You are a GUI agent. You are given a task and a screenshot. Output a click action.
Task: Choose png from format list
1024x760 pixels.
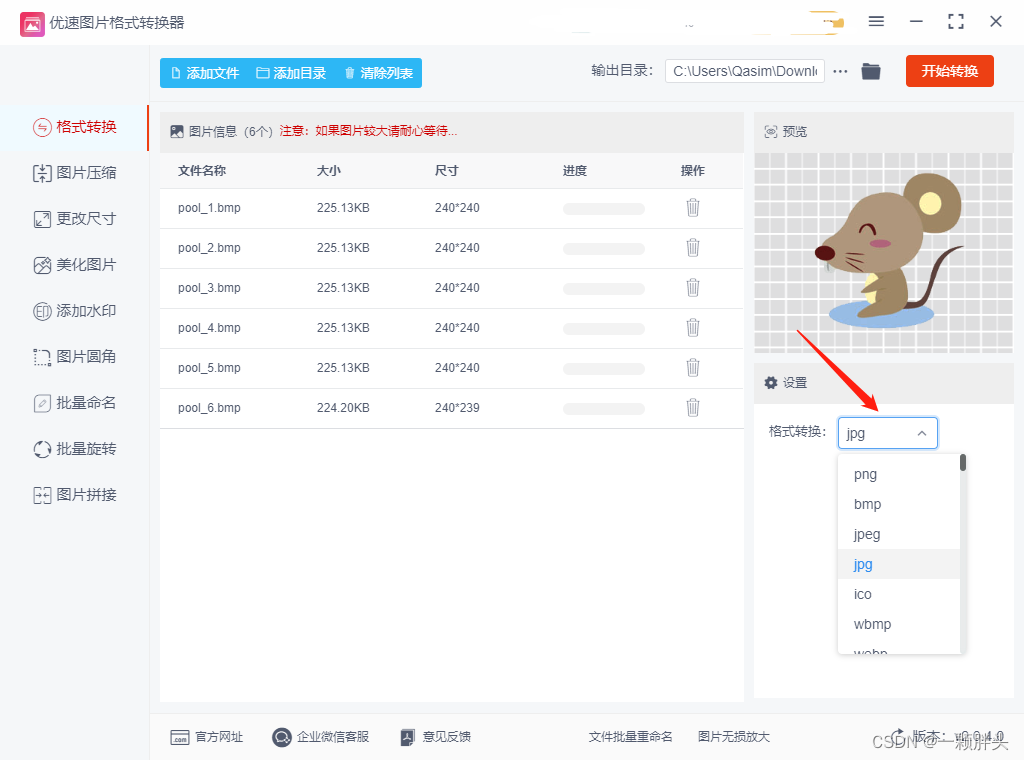[x=899, y=475]
